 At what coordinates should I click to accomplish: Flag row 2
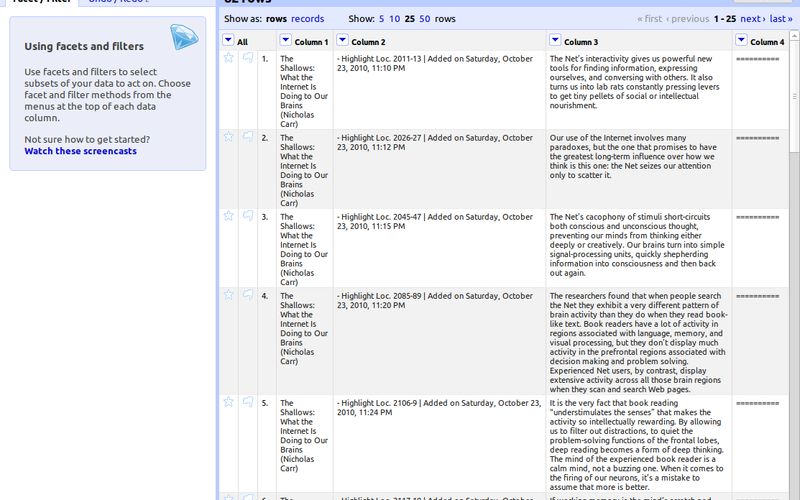pyautogui.click(x=248, y=137)
